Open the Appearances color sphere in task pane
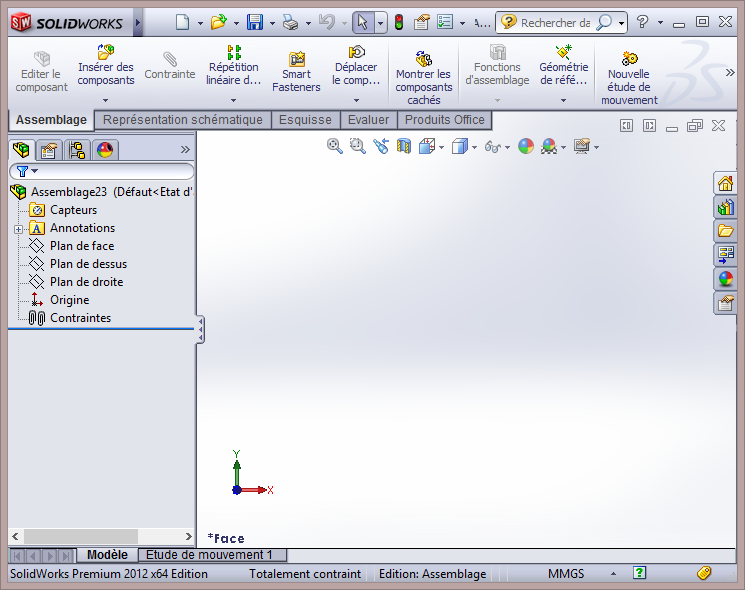 pyautogui.click(x=725, y=279)
